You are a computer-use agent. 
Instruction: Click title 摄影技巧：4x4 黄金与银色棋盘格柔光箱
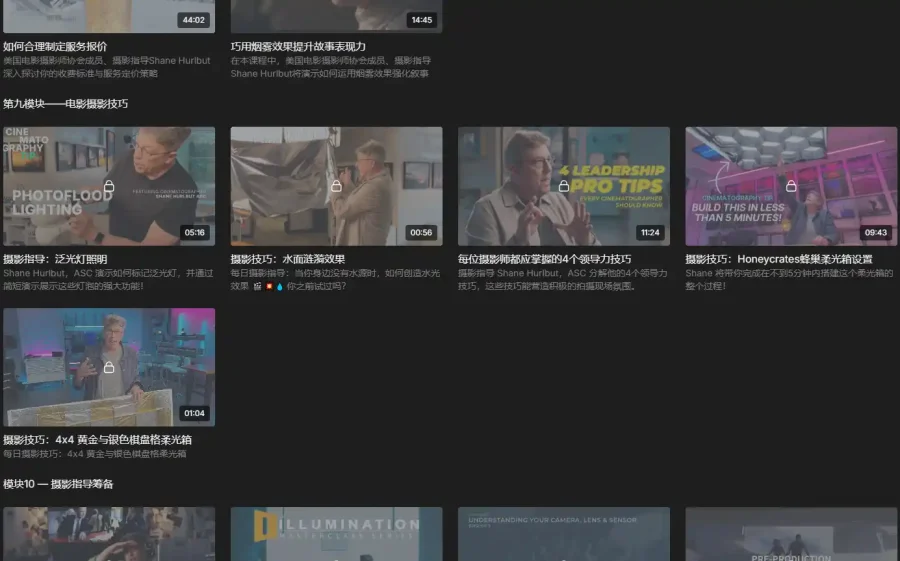pos(98,440)
